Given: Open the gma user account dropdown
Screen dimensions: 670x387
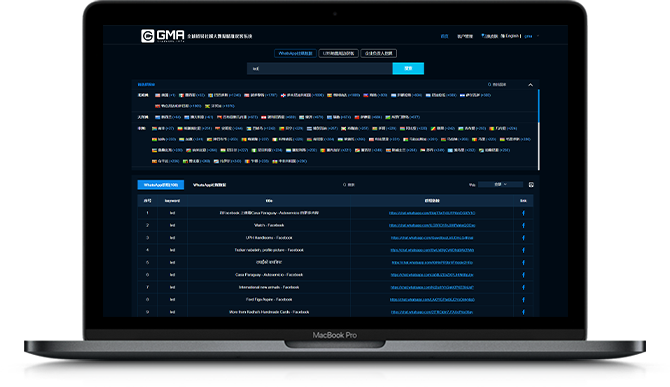Looking at the screenshot, I should pos(531,36).
